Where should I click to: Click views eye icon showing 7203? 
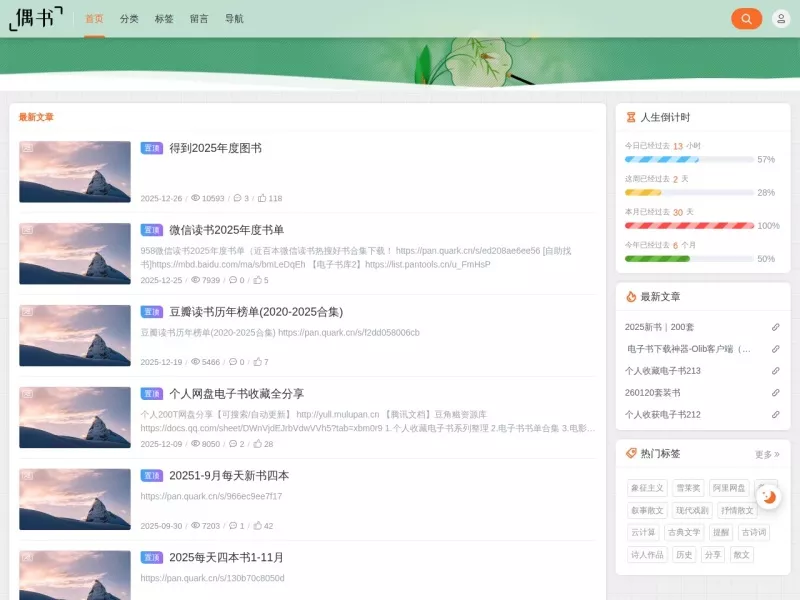click(x=195, y=526)
